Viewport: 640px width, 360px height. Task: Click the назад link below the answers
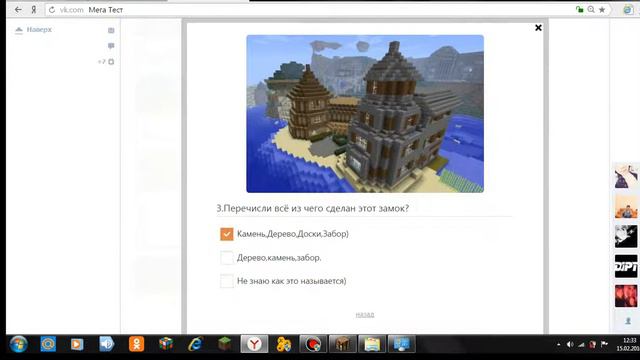(x=365, y=314)
